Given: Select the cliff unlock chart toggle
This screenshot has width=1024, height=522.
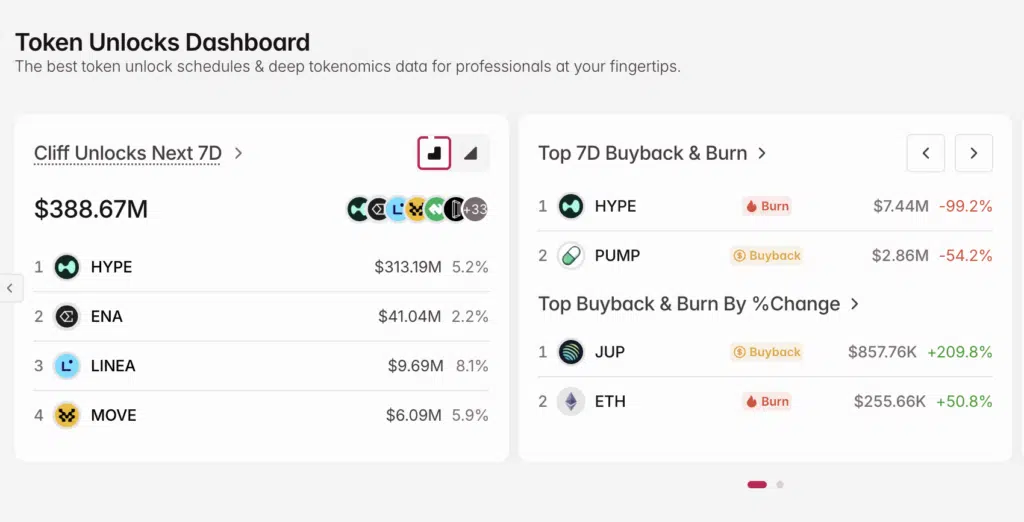Looking at the screenshot, I should point(434,153).
